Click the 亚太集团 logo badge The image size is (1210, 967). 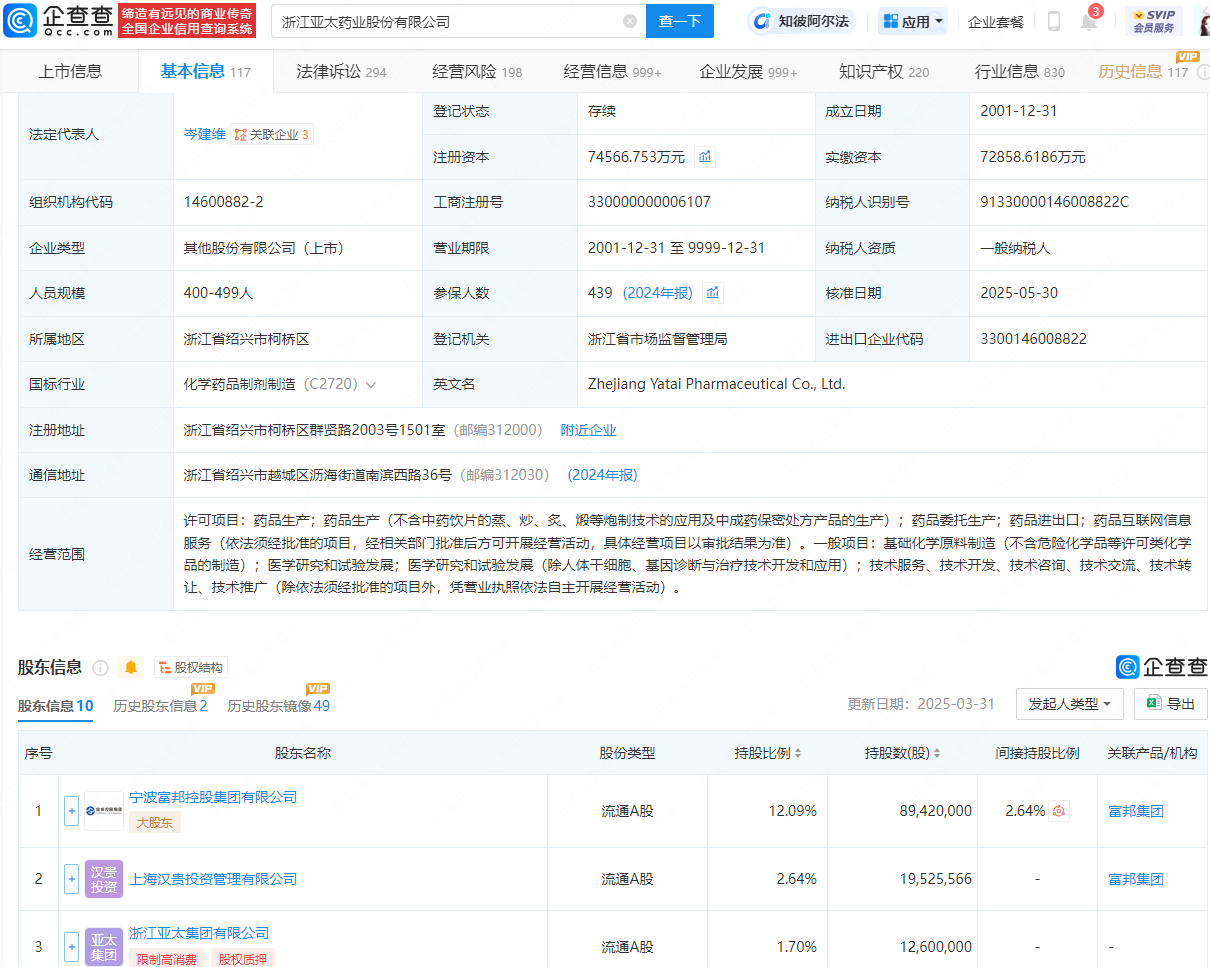point(104,946)
